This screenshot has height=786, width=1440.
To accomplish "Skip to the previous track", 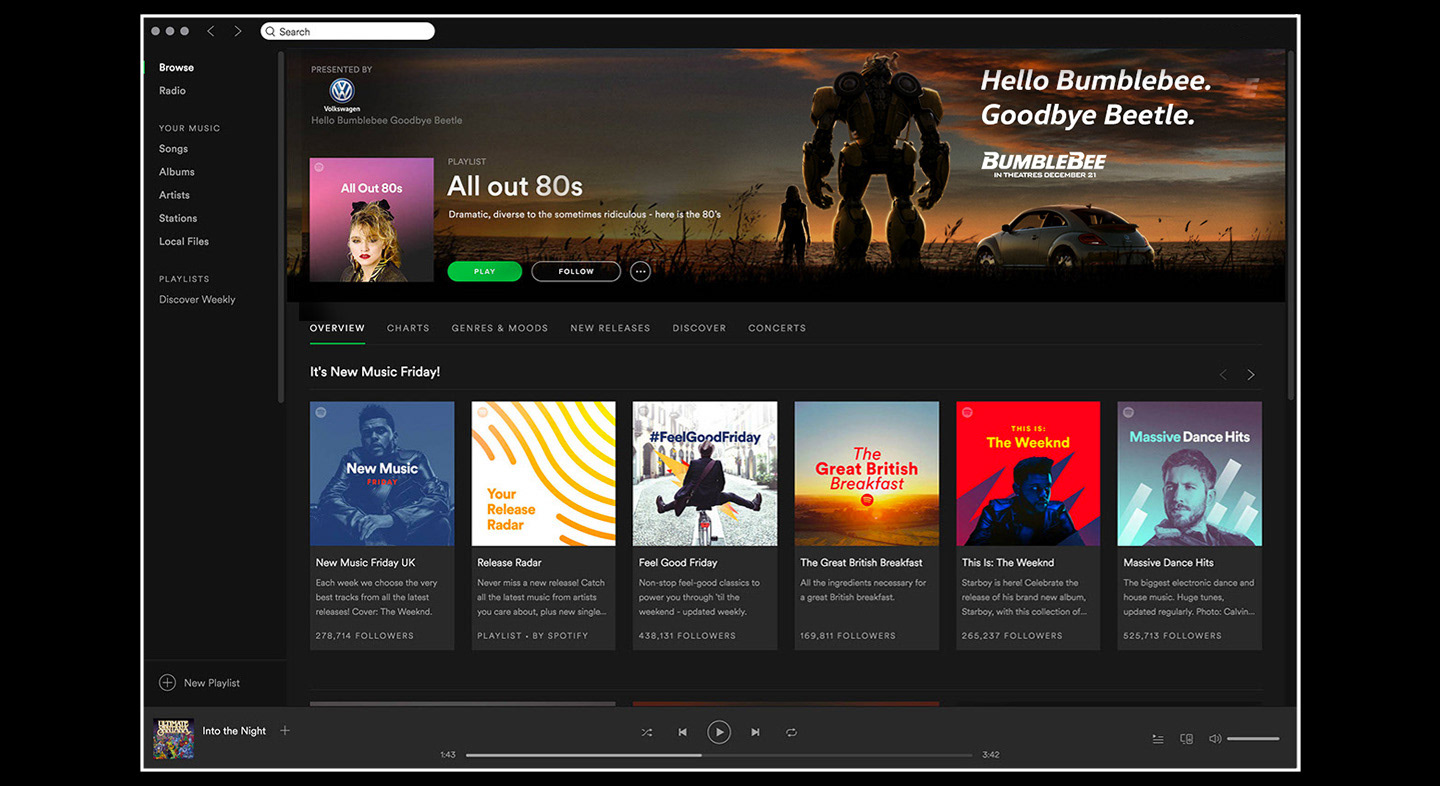I will pos(683,733).
